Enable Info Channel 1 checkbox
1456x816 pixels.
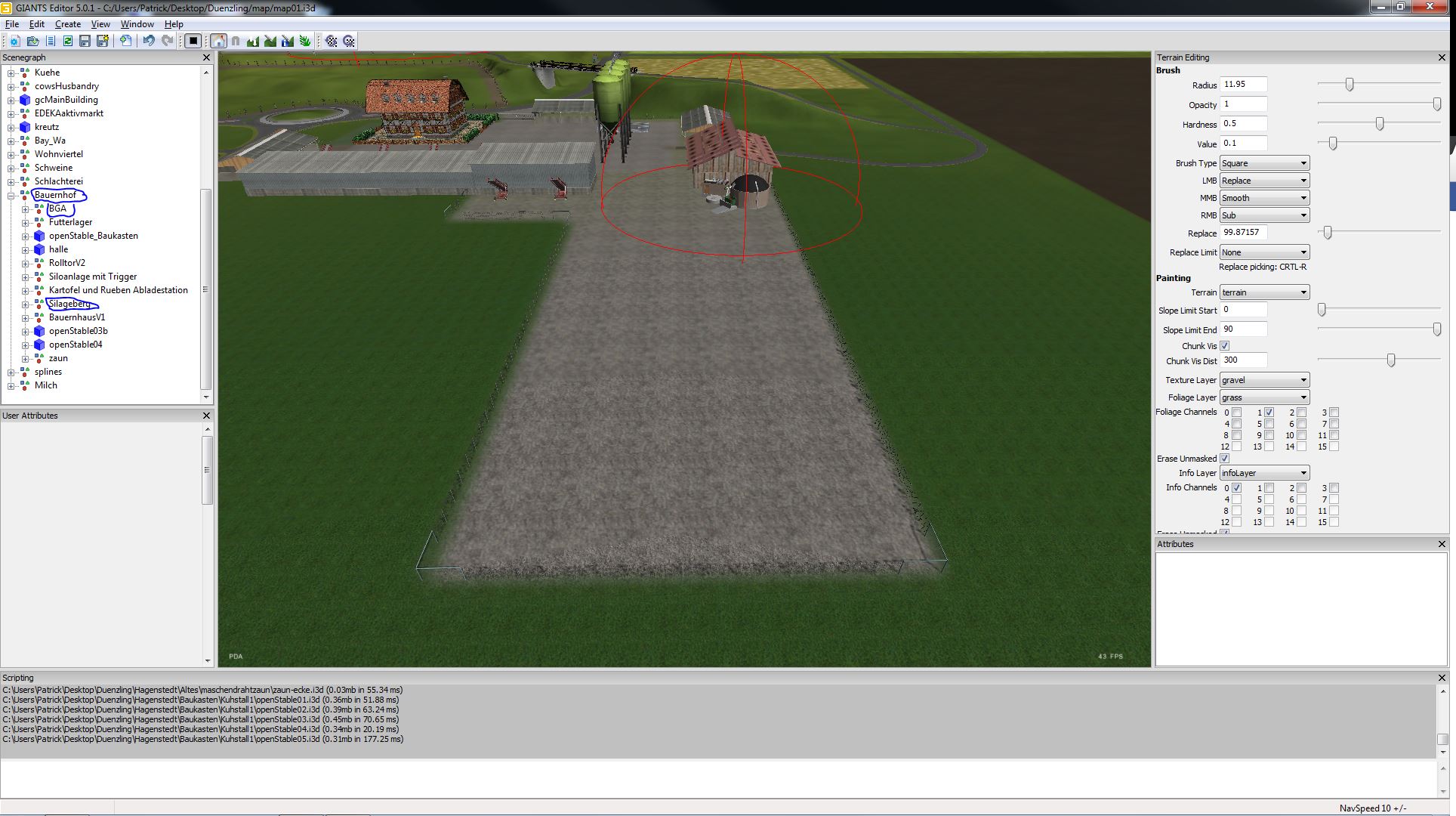click(x=1269, y=488)
